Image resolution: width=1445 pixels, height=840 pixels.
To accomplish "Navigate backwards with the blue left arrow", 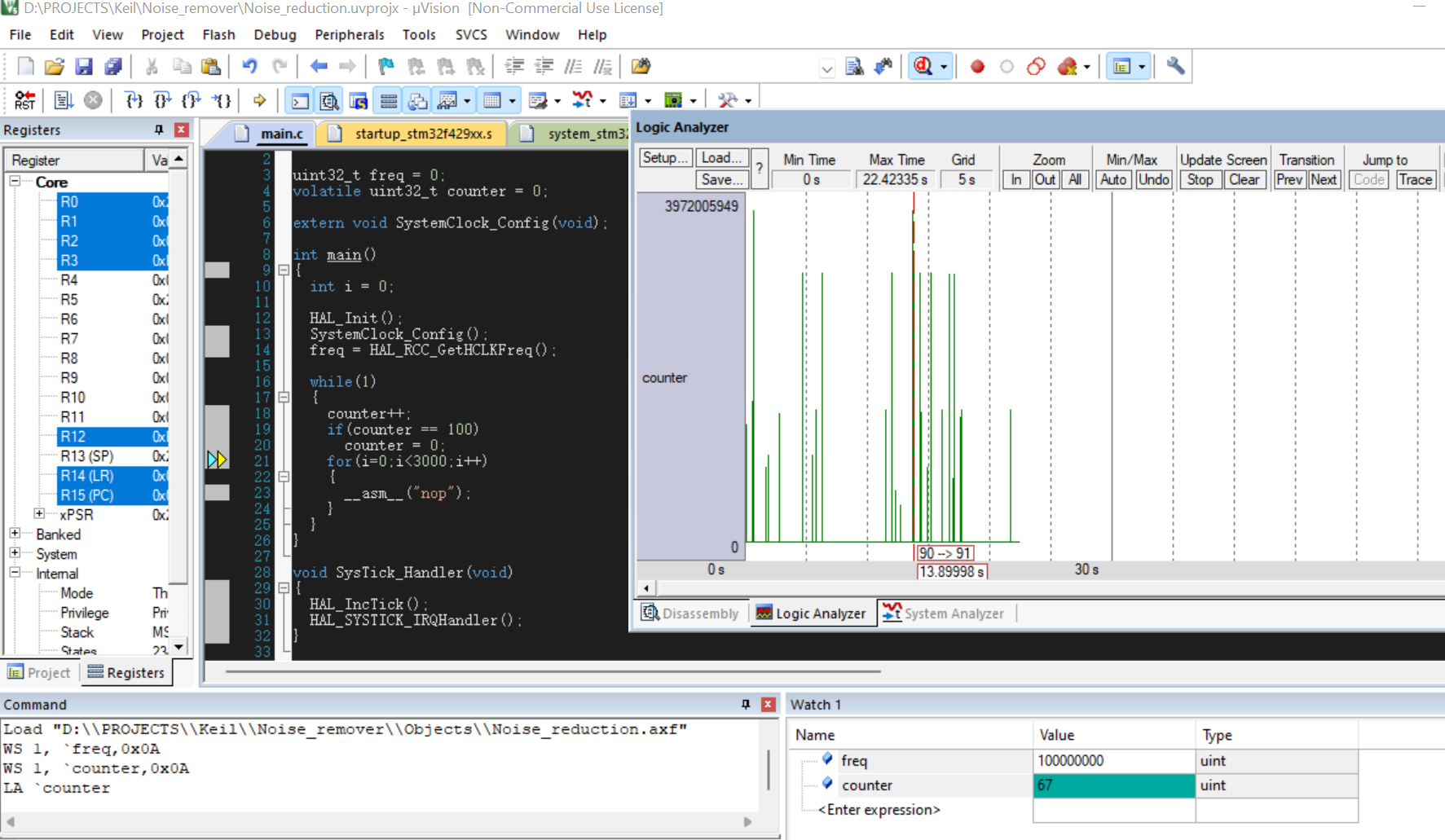I will click(319, 66).
